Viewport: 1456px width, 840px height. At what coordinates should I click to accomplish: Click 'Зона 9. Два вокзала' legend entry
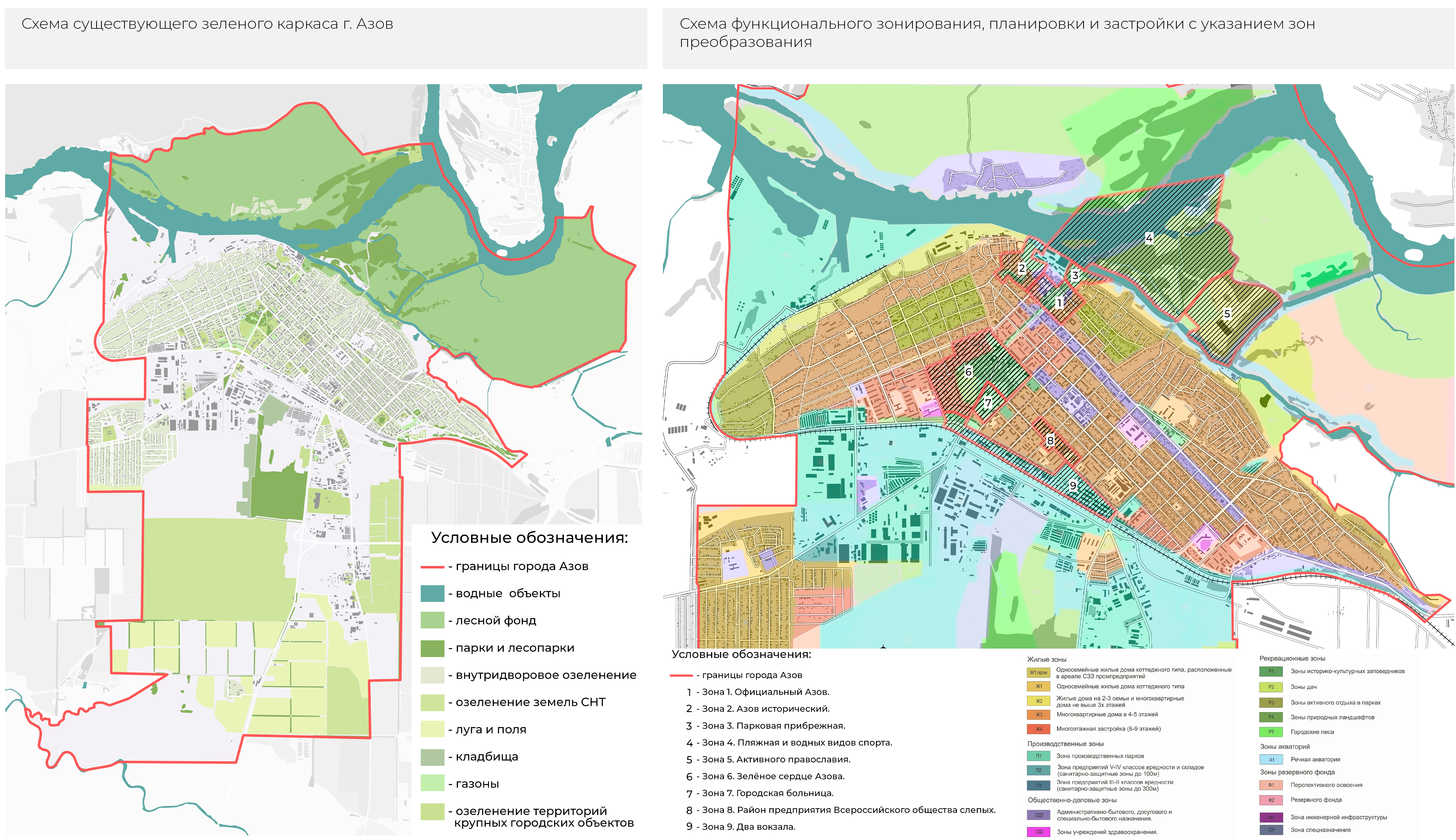pos(748,827)
